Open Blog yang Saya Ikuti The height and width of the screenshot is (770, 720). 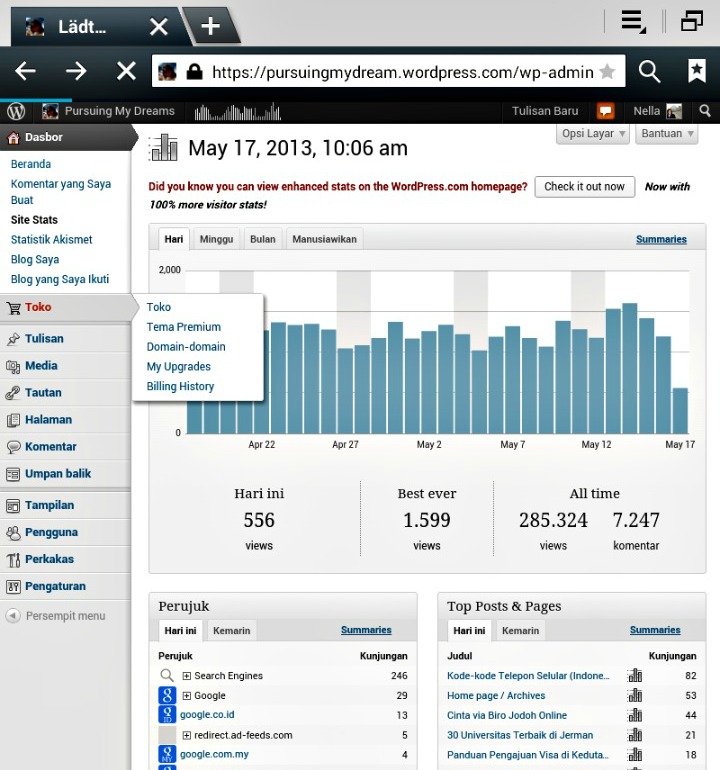click(60, 279)
